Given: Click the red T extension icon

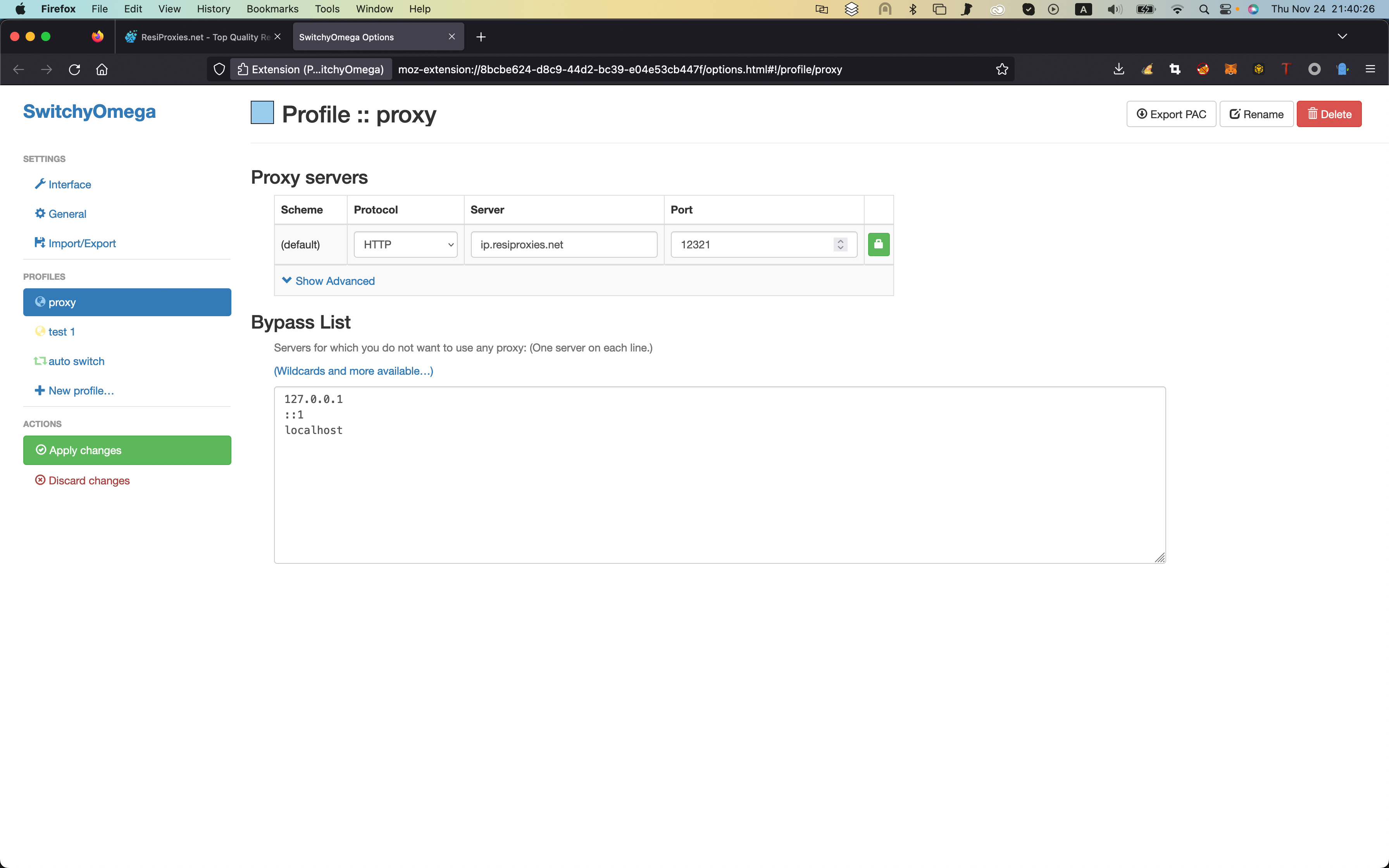Looking at the screenshot, I should pyautogui.click(x=1286, y=69).
